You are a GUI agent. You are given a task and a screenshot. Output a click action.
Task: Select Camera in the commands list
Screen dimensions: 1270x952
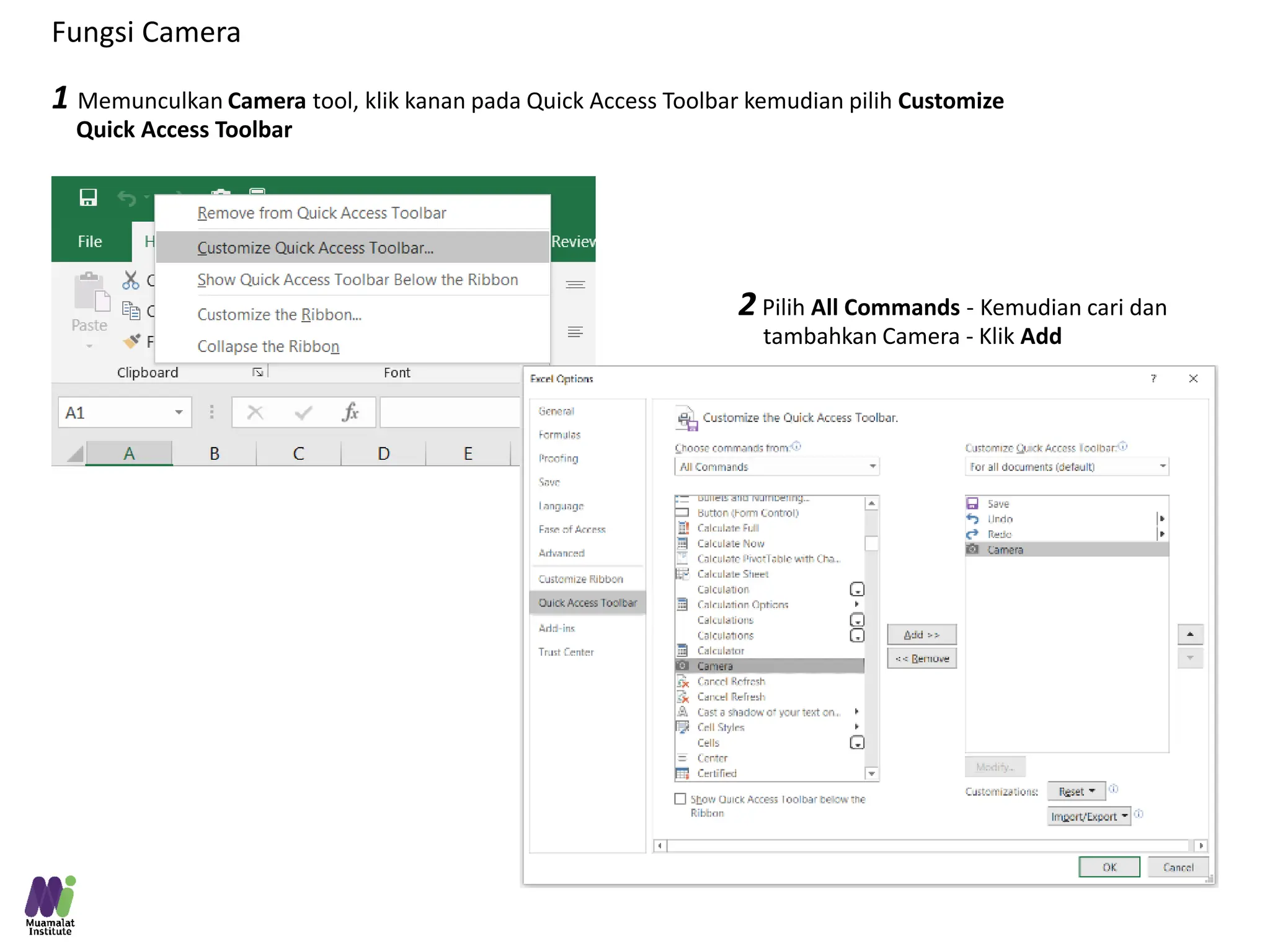tap(715, 666)
